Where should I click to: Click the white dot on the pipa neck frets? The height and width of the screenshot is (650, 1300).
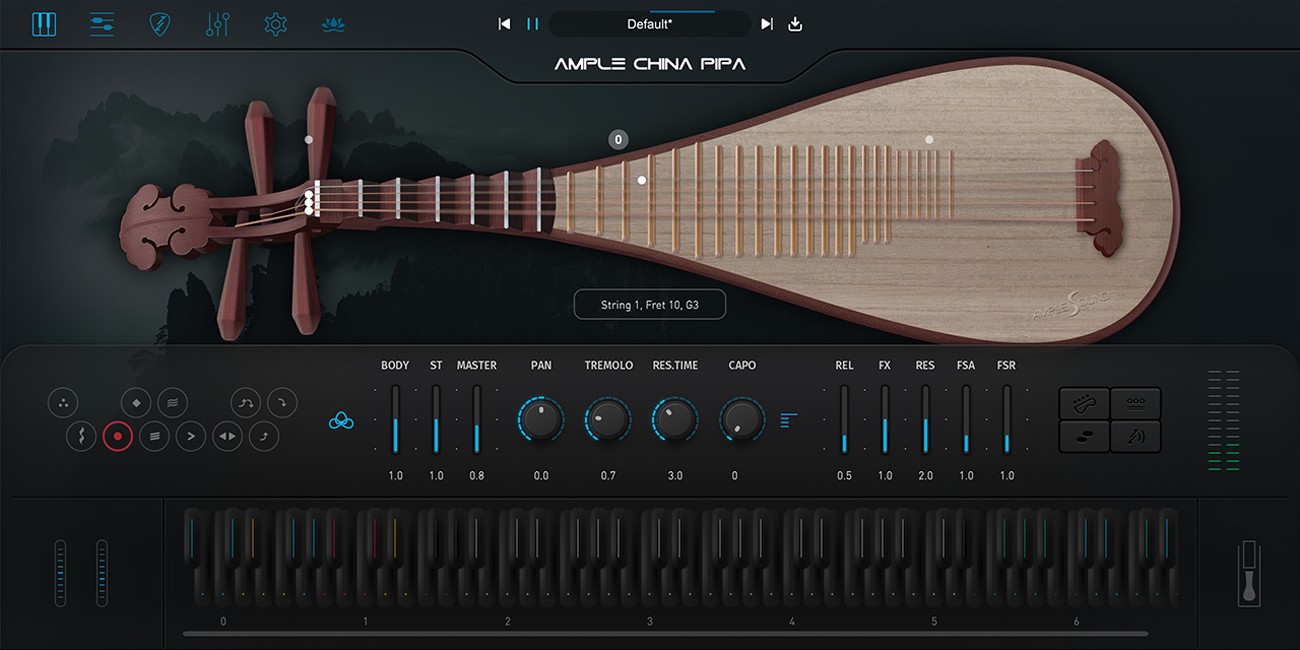[x=642, y=181]
